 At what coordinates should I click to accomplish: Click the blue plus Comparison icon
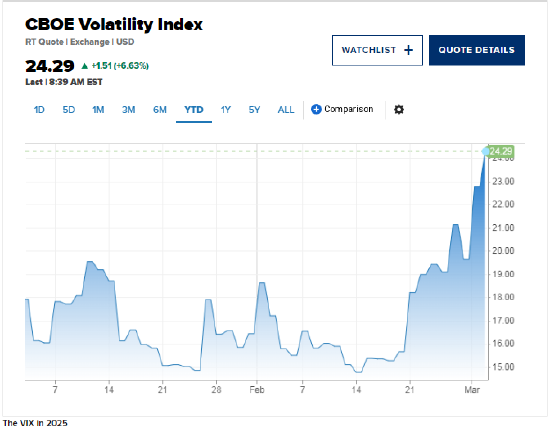click(x=316, y=109)
